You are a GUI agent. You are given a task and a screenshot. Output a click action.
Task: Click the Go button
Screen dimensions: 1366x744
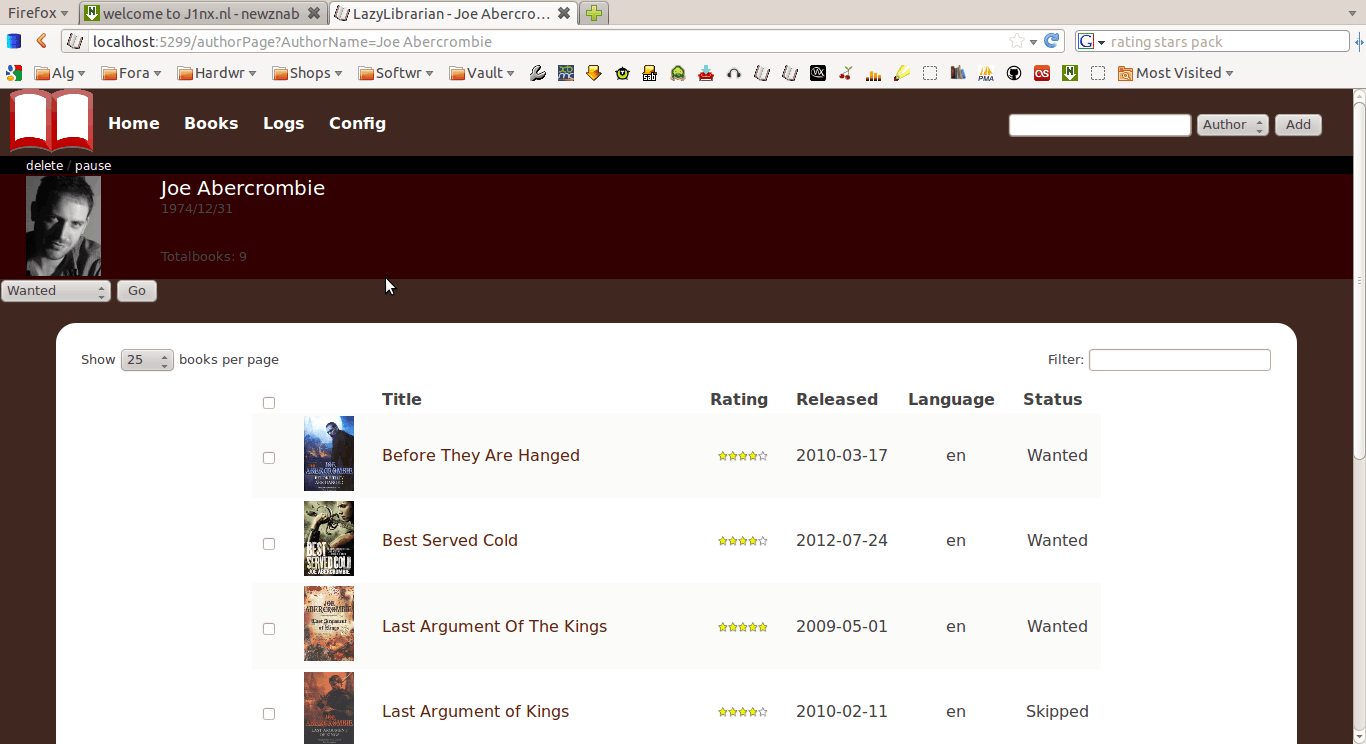click(137, 291)
